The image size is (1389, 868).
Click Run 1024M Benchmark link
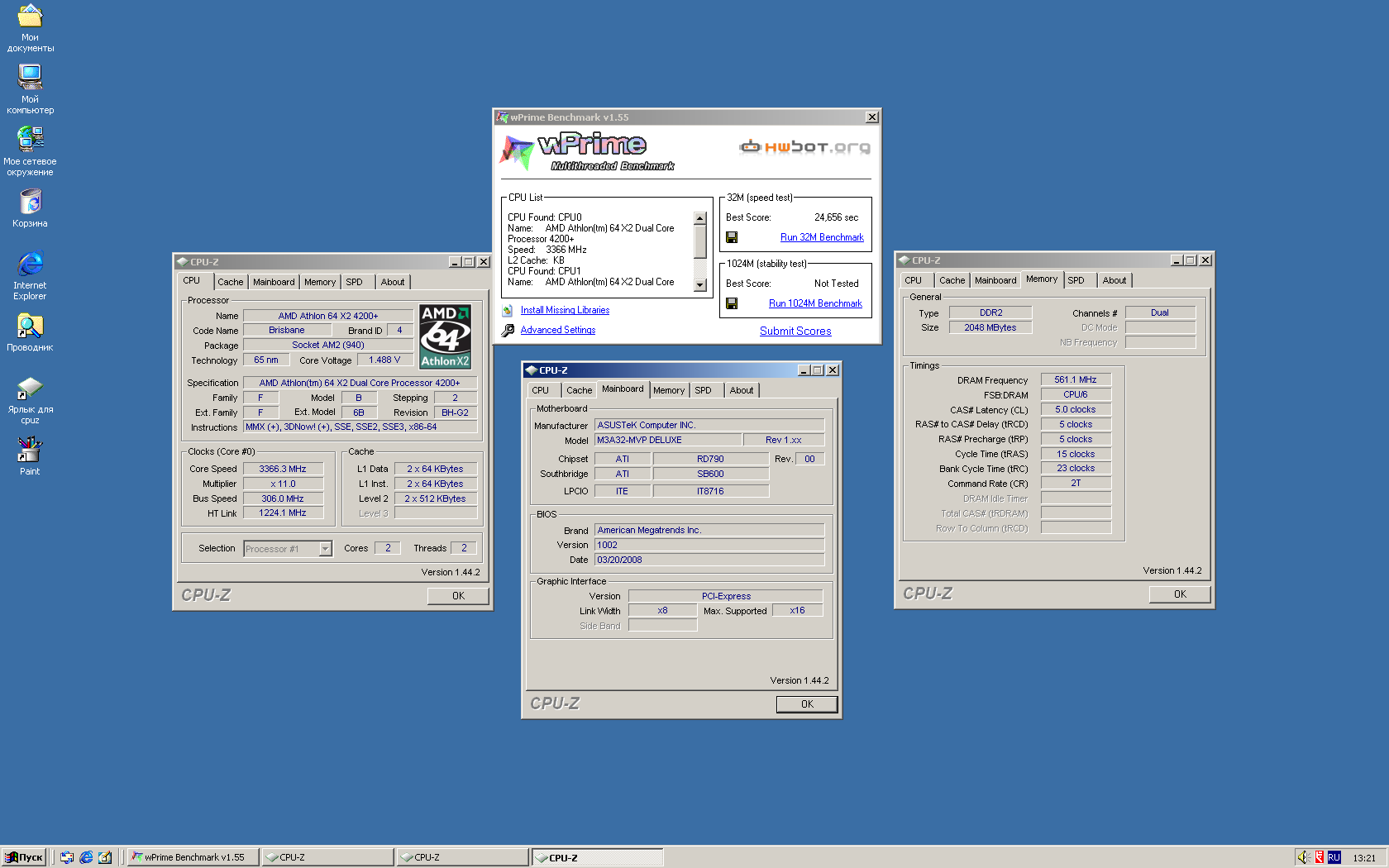[x=815, y=303]
